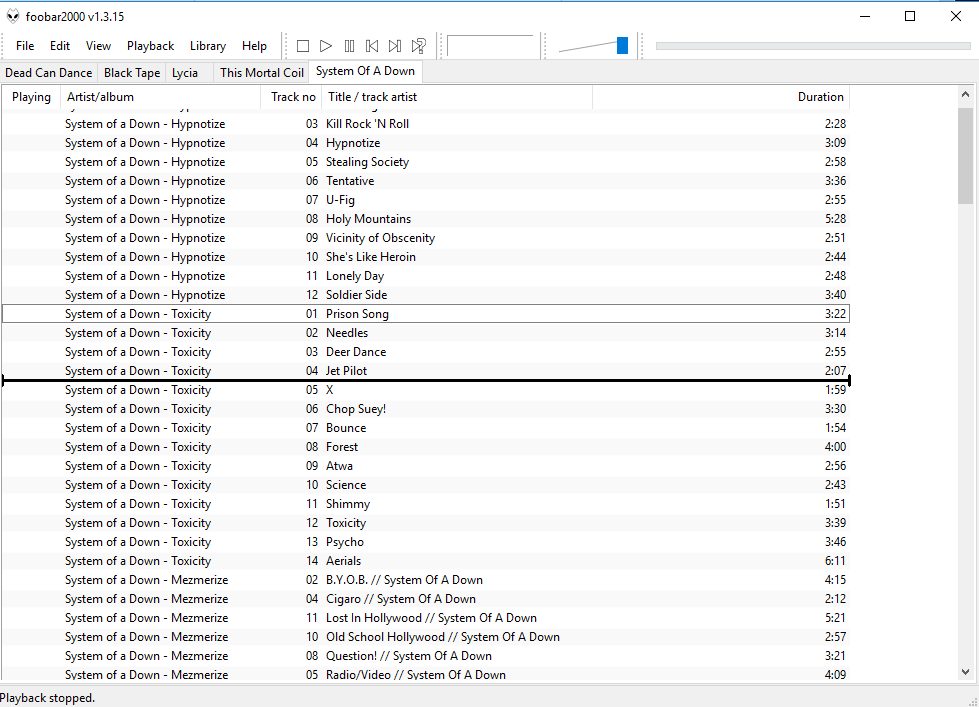The width and height of the screenshot is (979, 707).
Task: Click the visualization box in the toolbar
Action: pos(490,46)
